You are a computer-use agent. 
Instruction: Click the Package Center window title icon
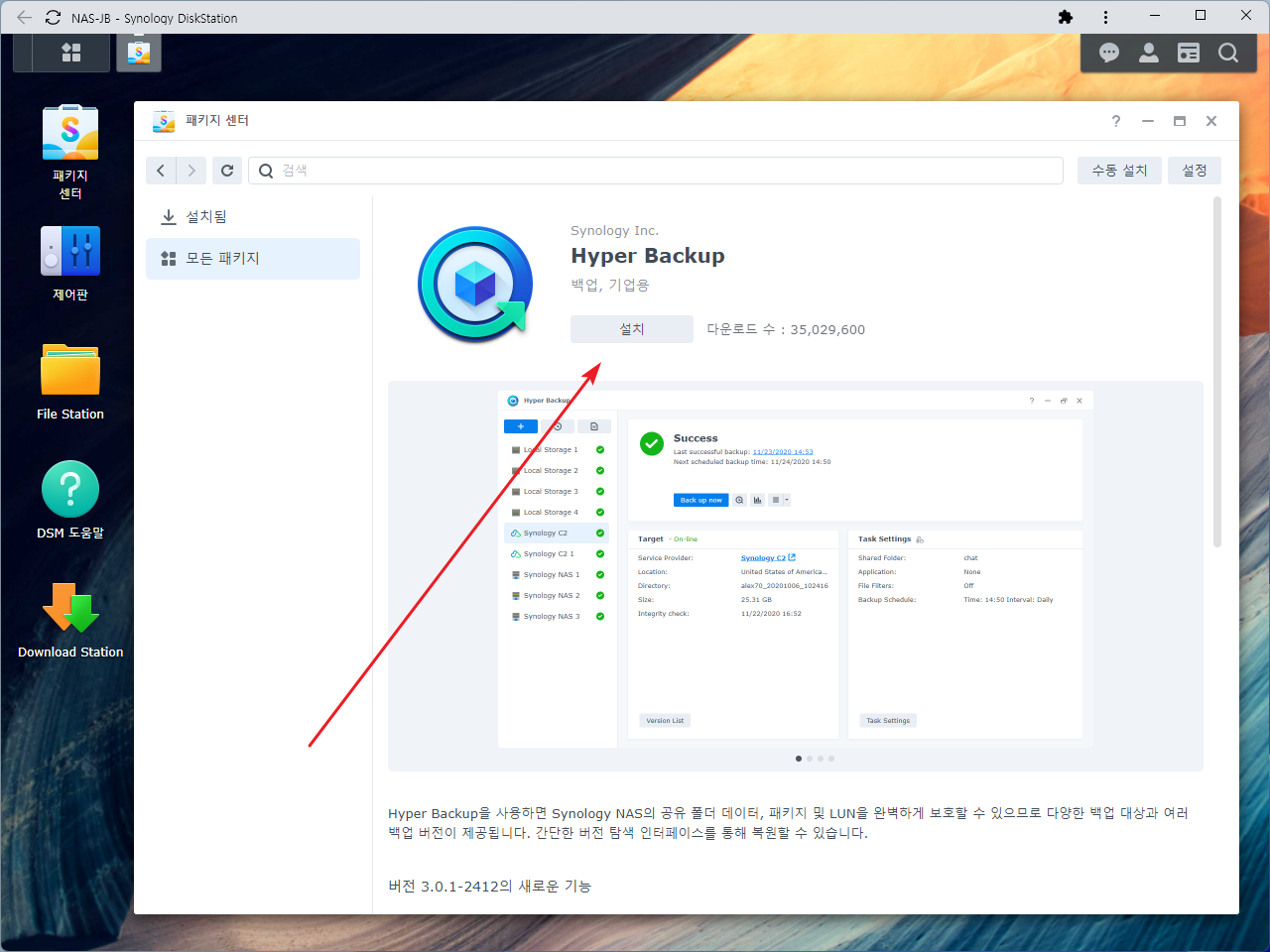click(164, 121)
